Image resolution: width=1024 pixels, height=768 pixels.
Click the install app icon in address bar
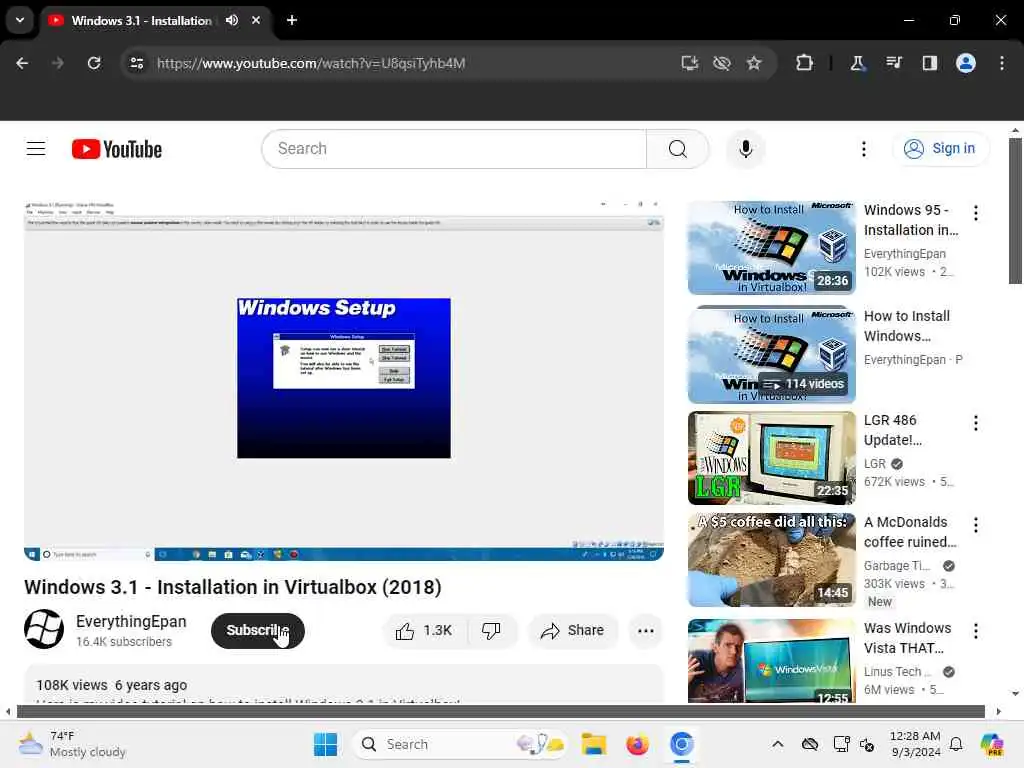(690, 63)
